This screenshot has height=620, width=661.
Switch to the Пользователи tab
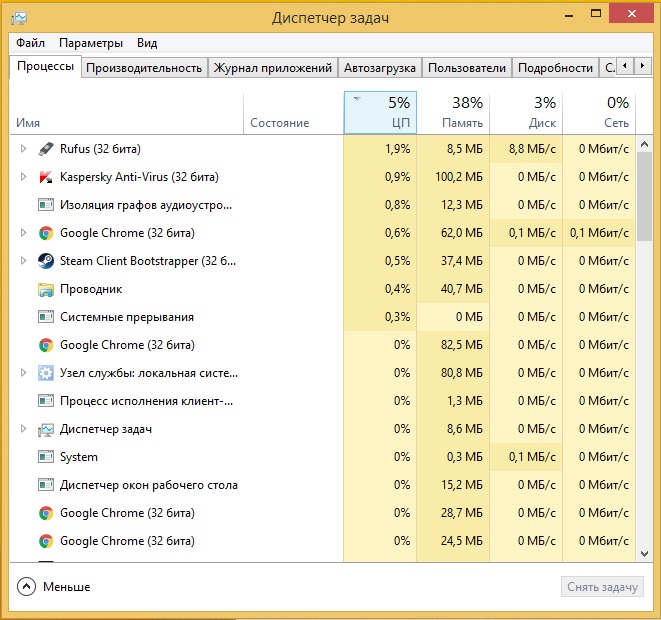[x=467, y=68]
